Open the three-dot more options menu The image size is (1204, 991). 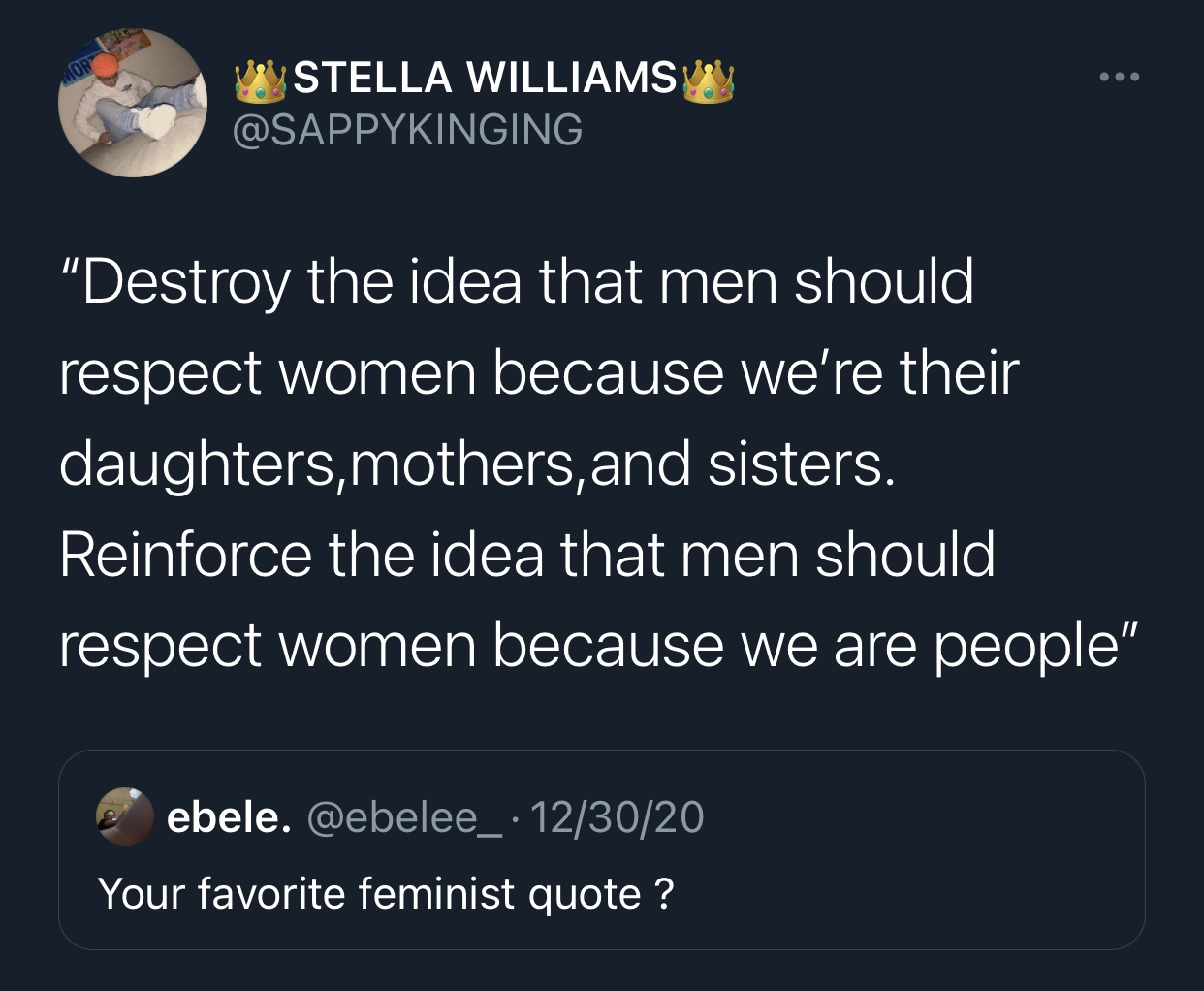tap(1120, 77)
